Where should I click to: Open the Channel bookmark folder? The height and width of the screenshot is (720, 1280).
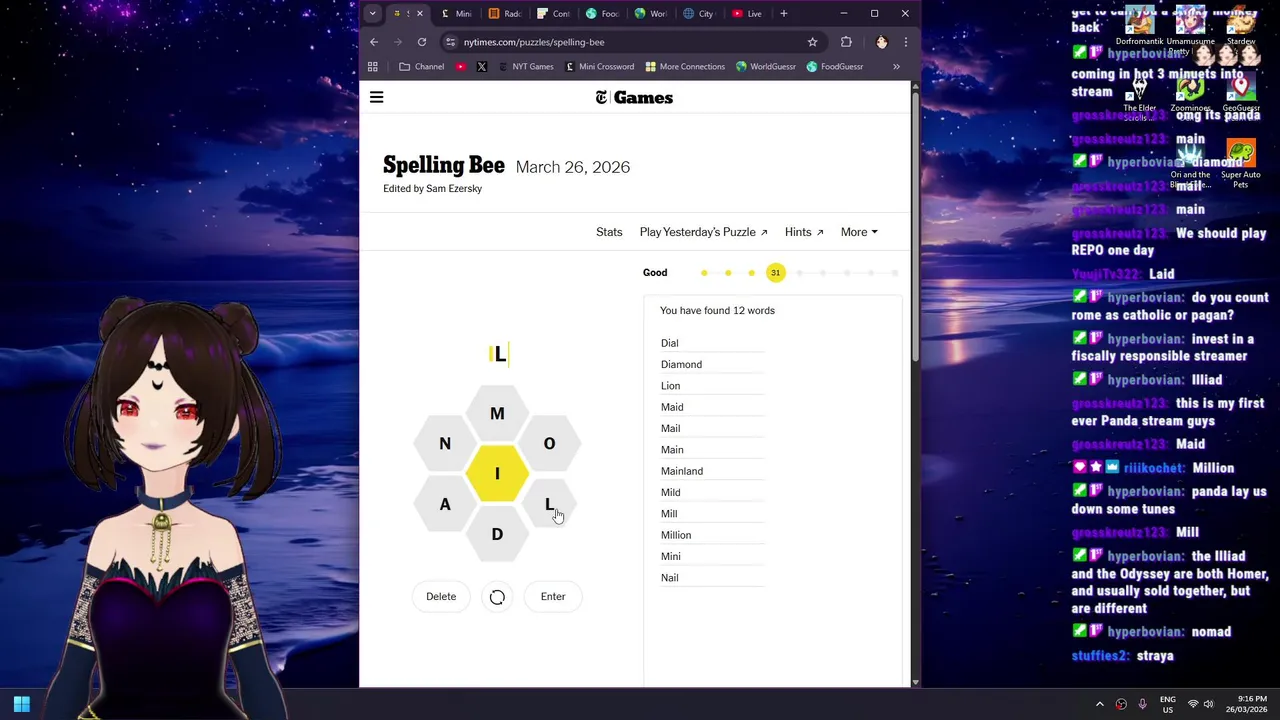[421, 67]
